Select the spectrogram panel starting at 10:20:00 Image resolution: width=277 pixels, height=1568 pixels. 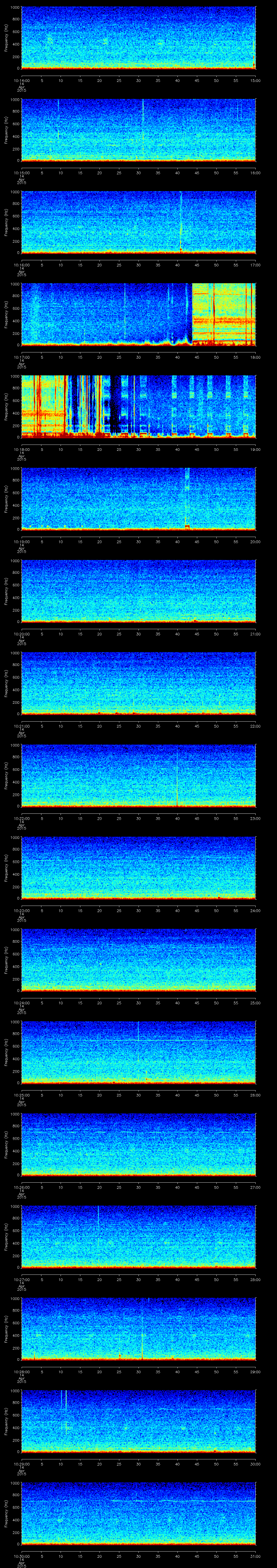138,591
